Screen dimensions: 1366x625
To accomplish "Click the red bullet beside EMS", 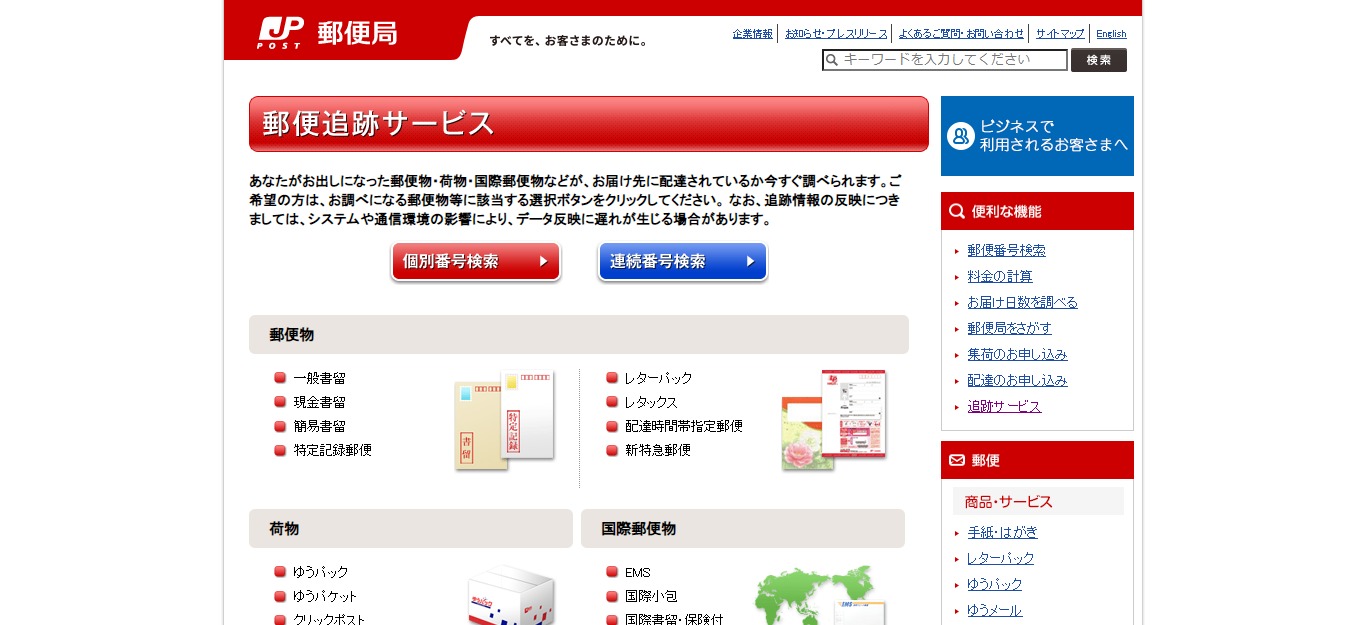I will pos(612,572).
